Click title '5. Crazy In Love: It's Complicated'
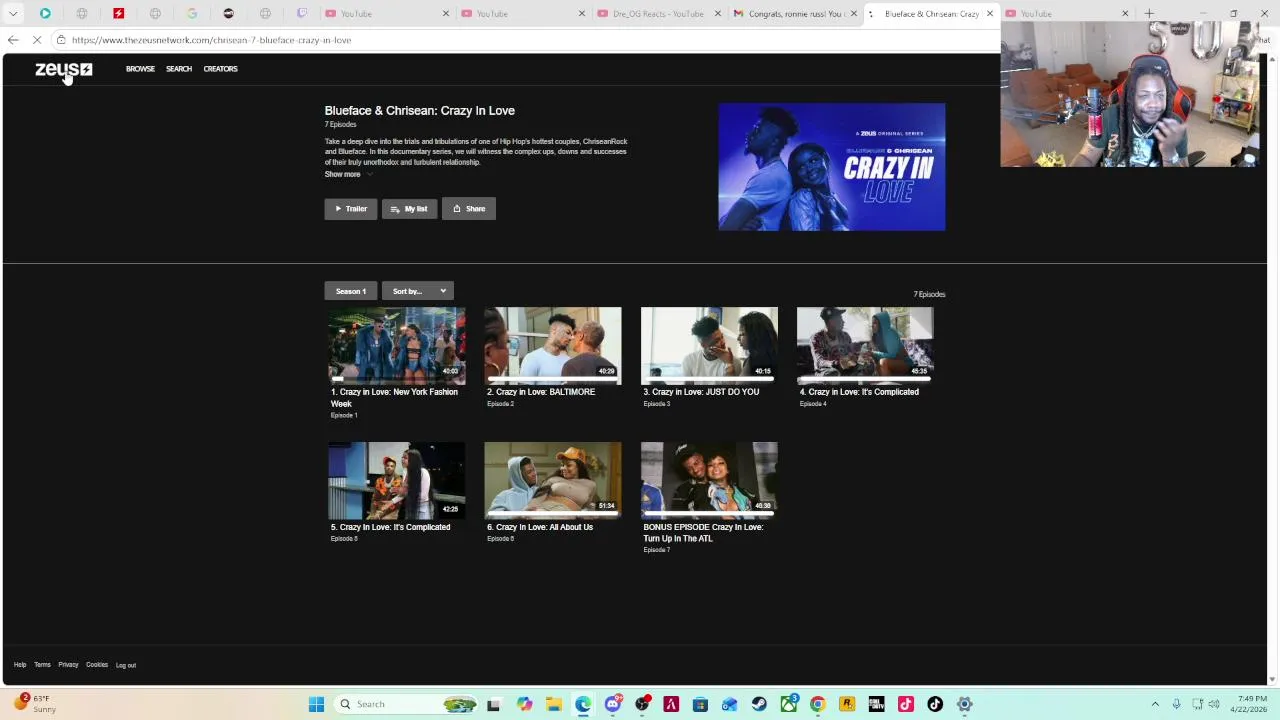Screen dimensions: 1280x720 pyautogui.click(x=390, y=527)
